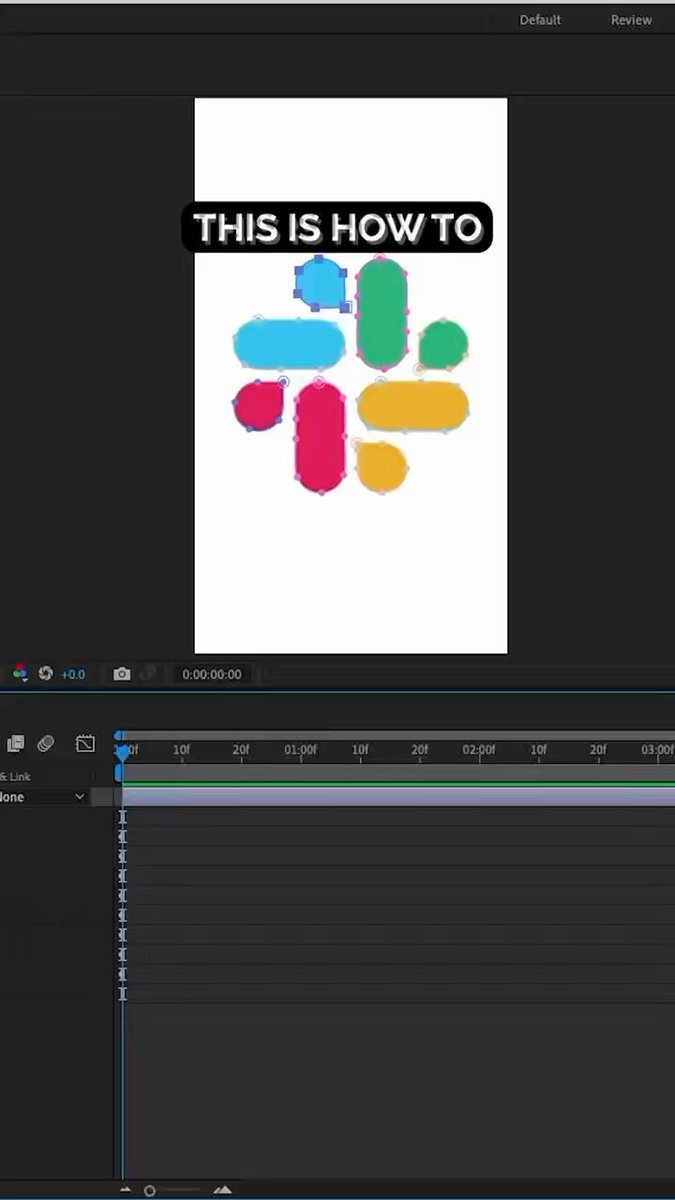Screen dimensions: 675x1200
Task: Zoom out timeline with small mountain icon
Action: point(126,1190)
